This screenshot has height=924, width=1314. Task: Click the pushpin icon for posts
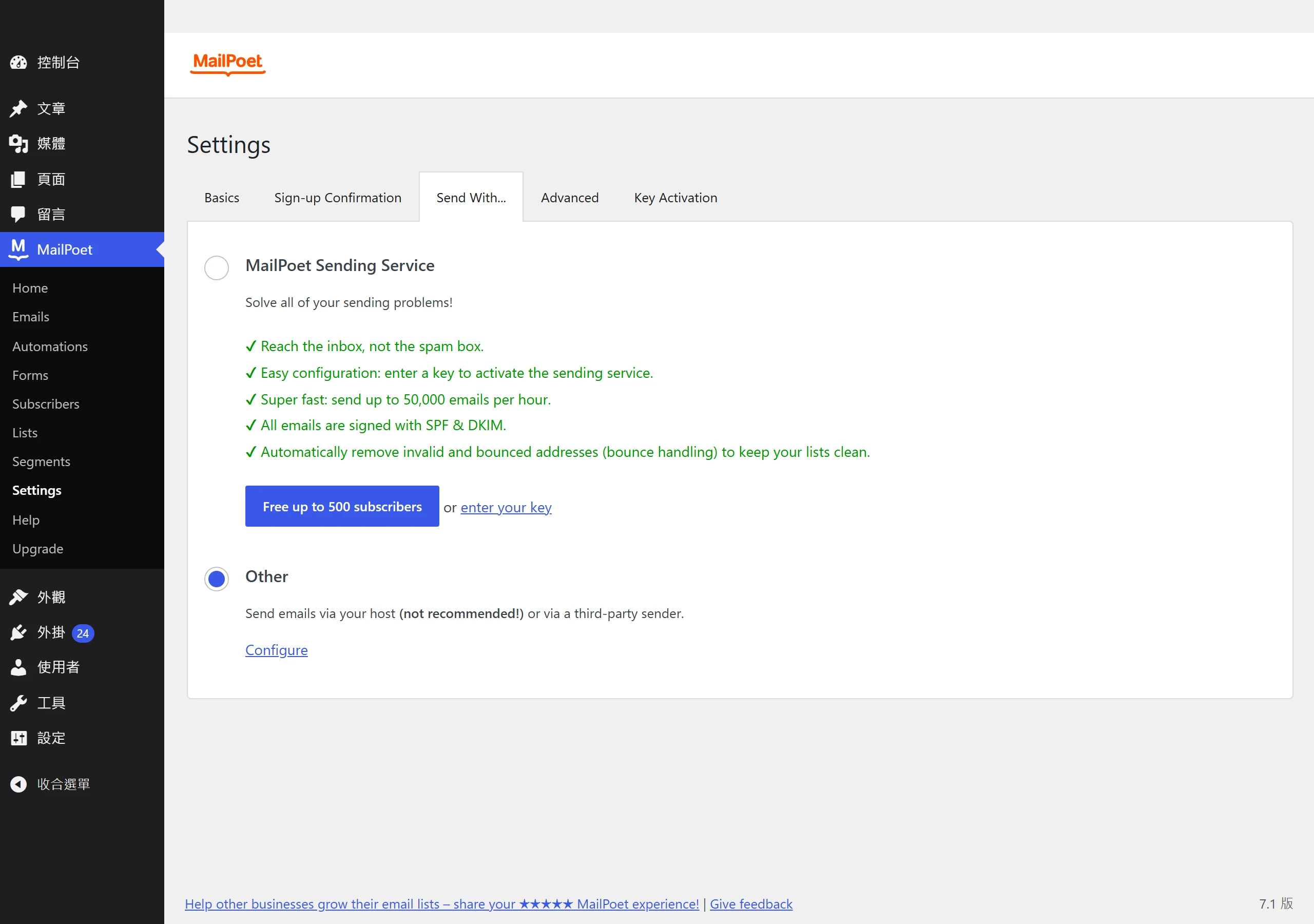click(18, 109)
